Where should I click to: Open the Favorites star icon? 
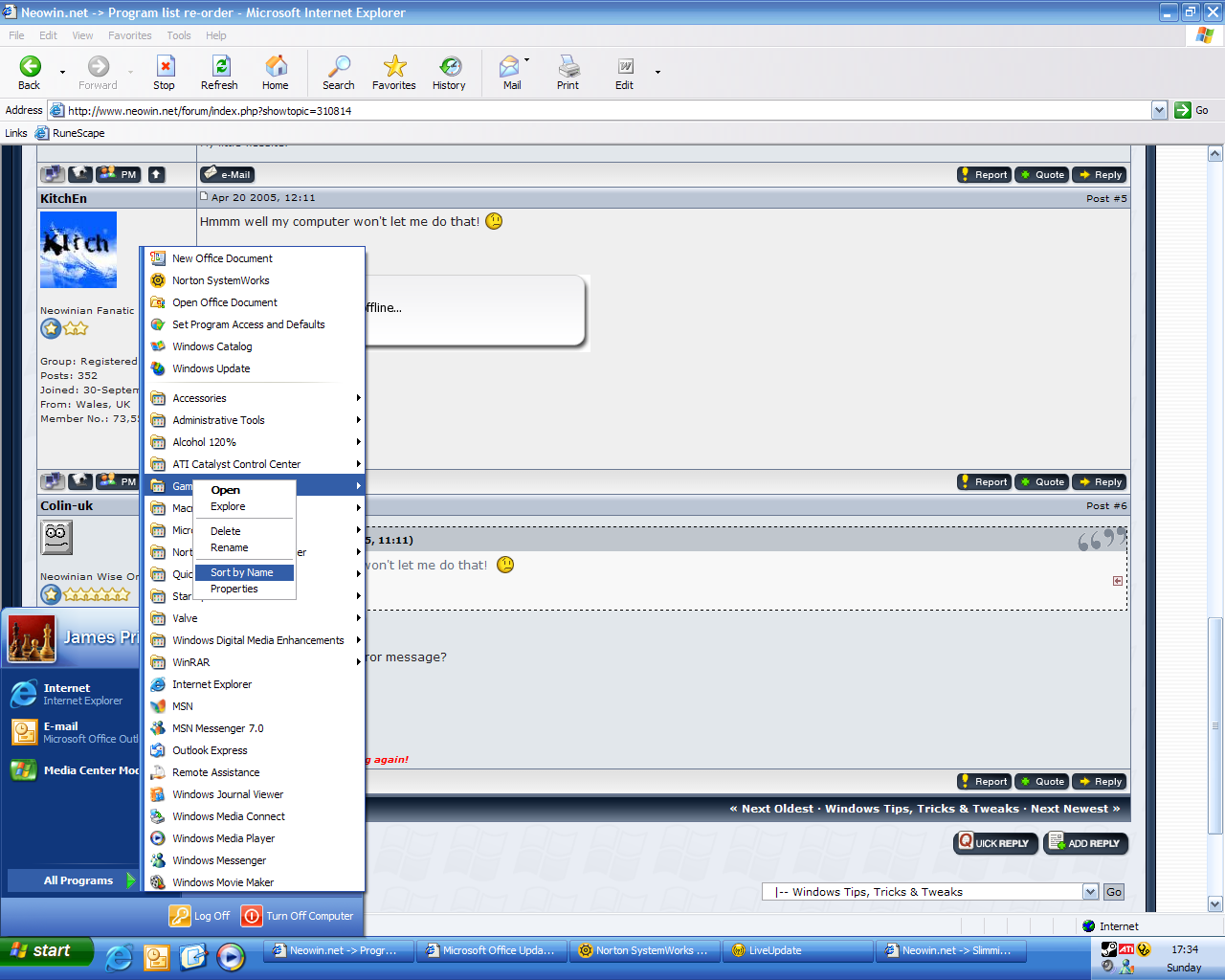tap(394, 66)
